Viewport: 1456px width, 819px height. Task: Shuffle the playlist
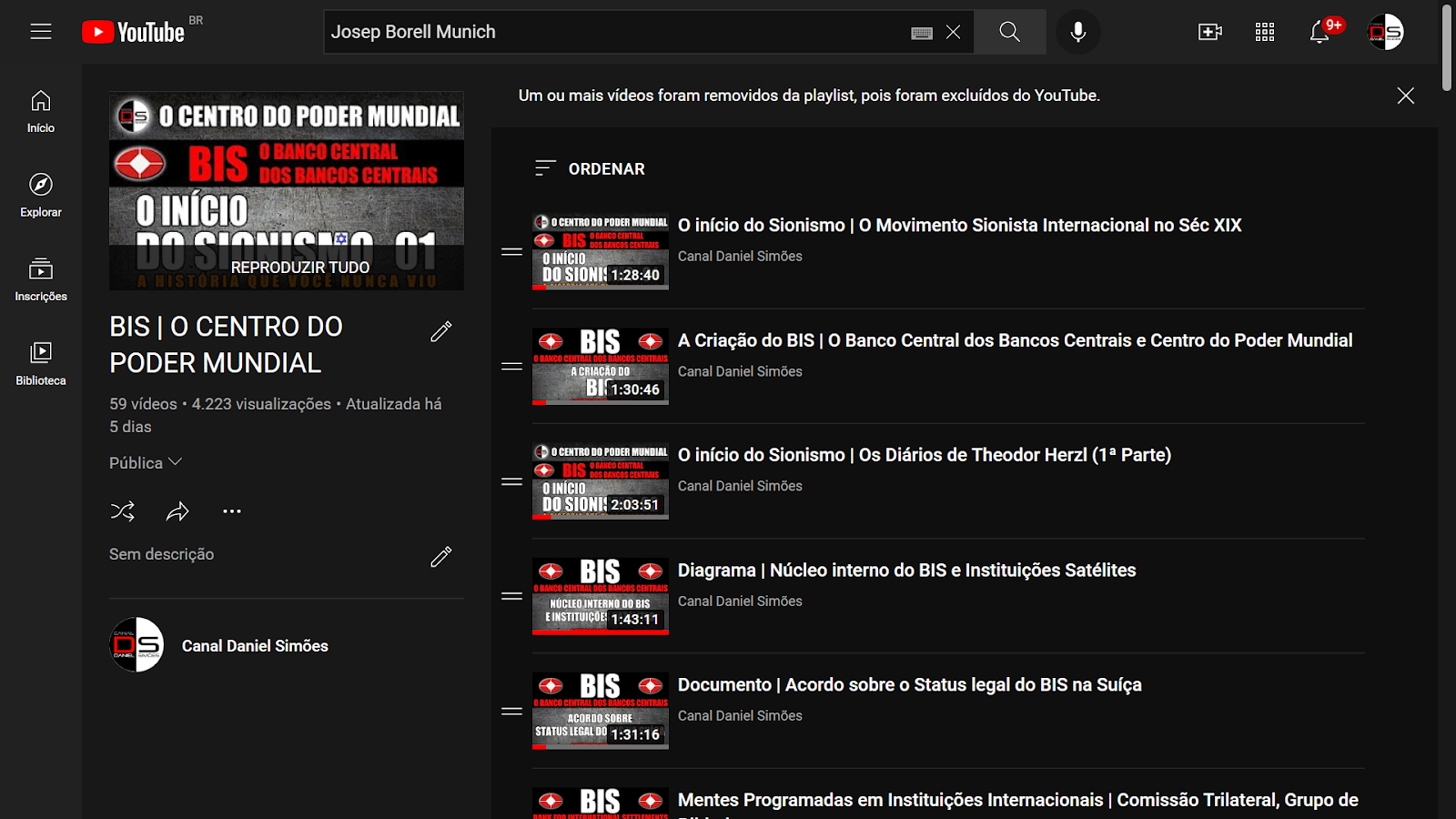coord(123,511)
